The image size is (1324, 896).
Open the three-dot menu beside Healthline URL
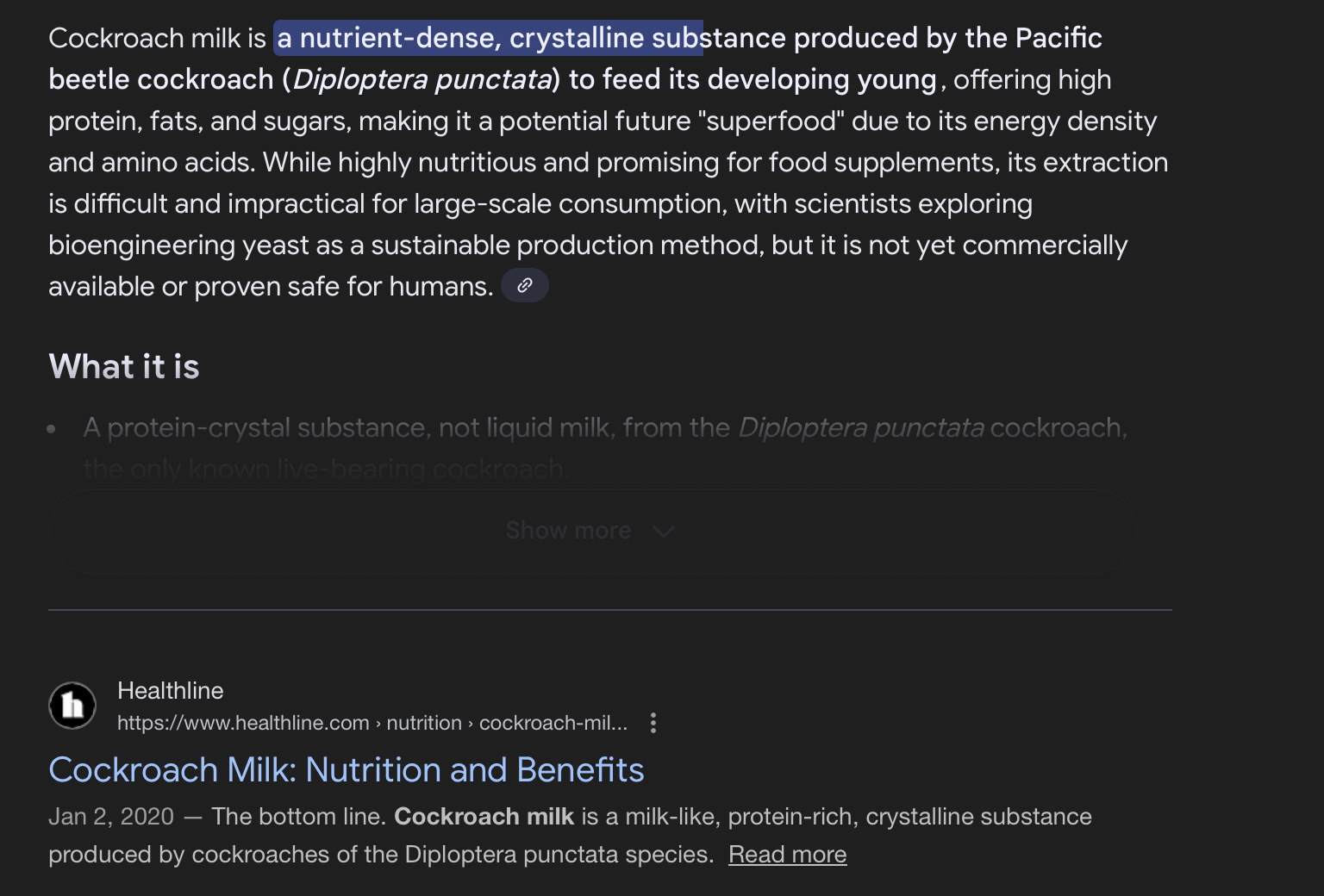(653, 723)
